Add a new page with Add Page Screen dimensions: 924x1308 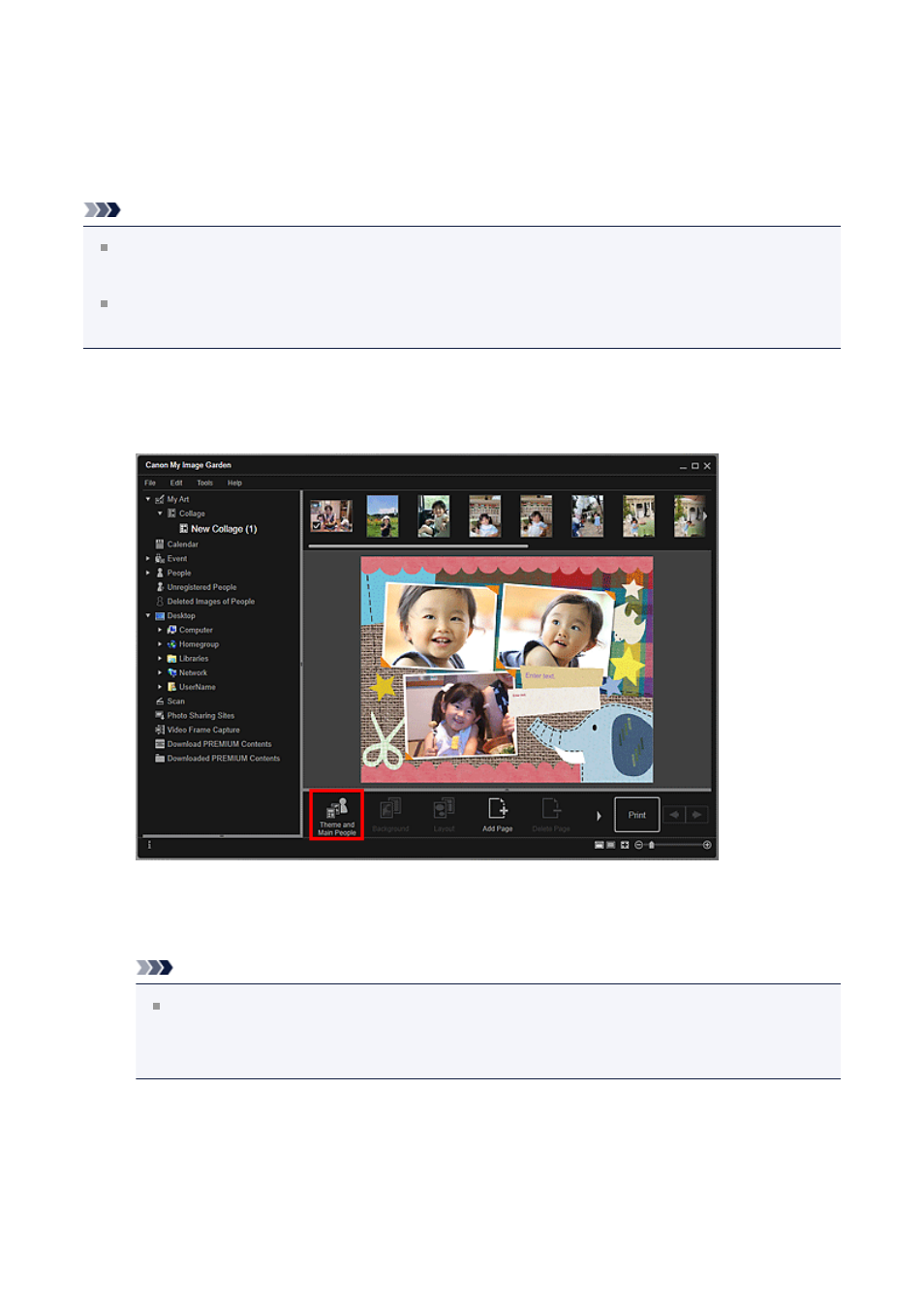[498, 815]
